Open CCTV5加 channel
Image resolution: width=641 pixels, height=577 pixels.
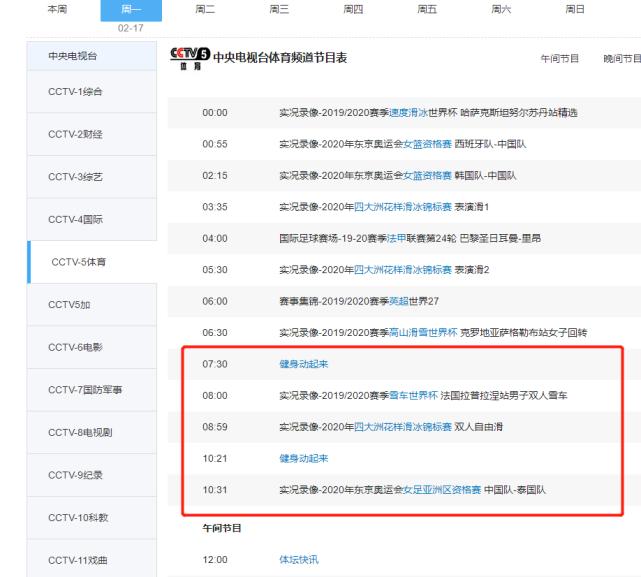point(92,305)
